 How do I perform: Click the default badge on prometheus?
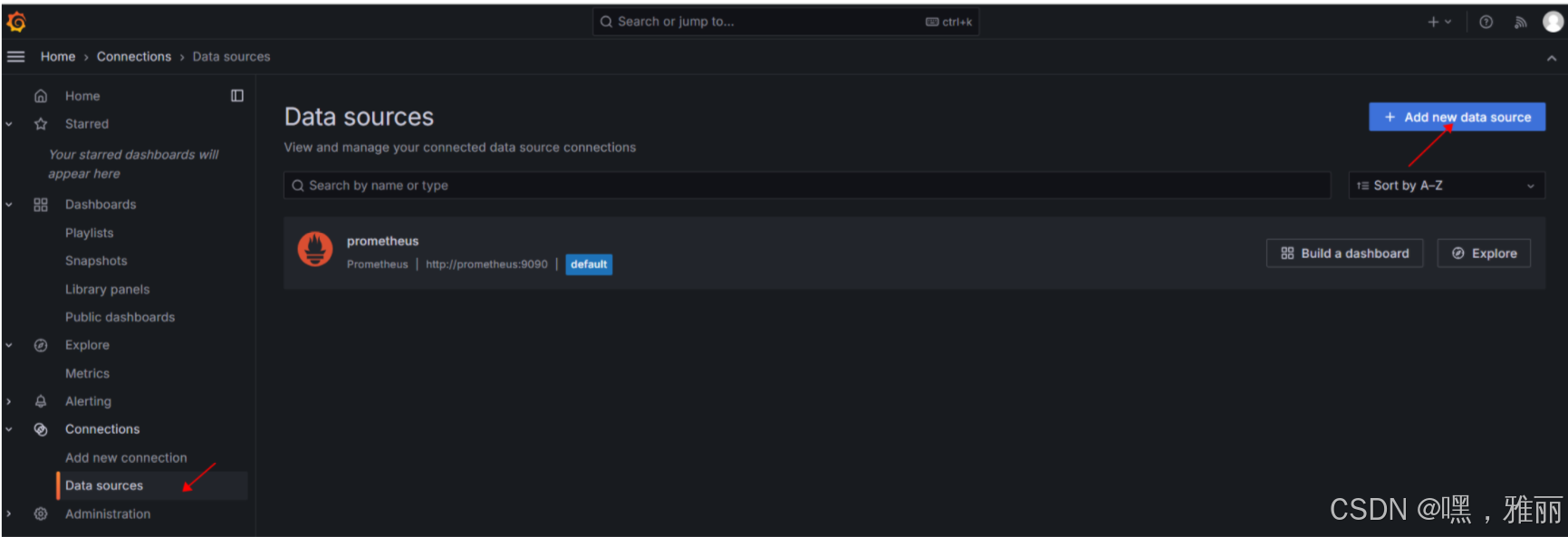tap(589, 264)
